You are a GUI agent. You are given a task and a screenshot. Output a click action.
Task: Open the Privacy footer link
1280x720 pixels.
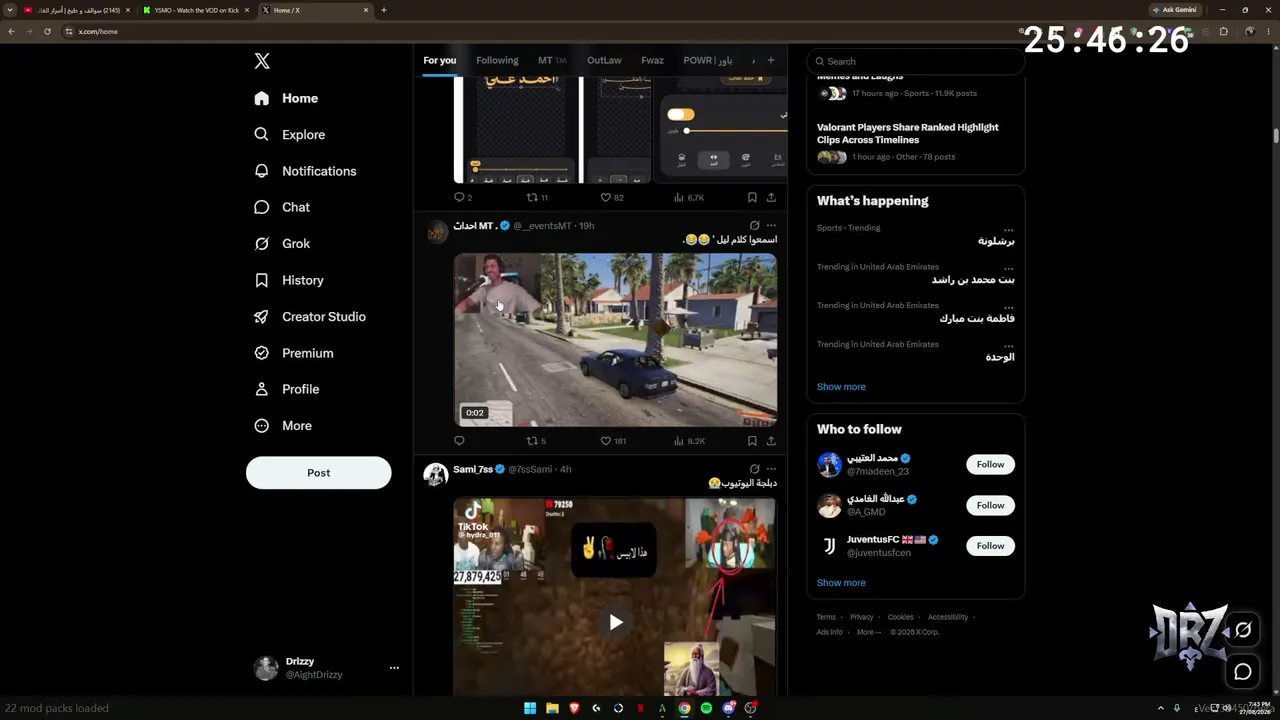pos(861,617)
